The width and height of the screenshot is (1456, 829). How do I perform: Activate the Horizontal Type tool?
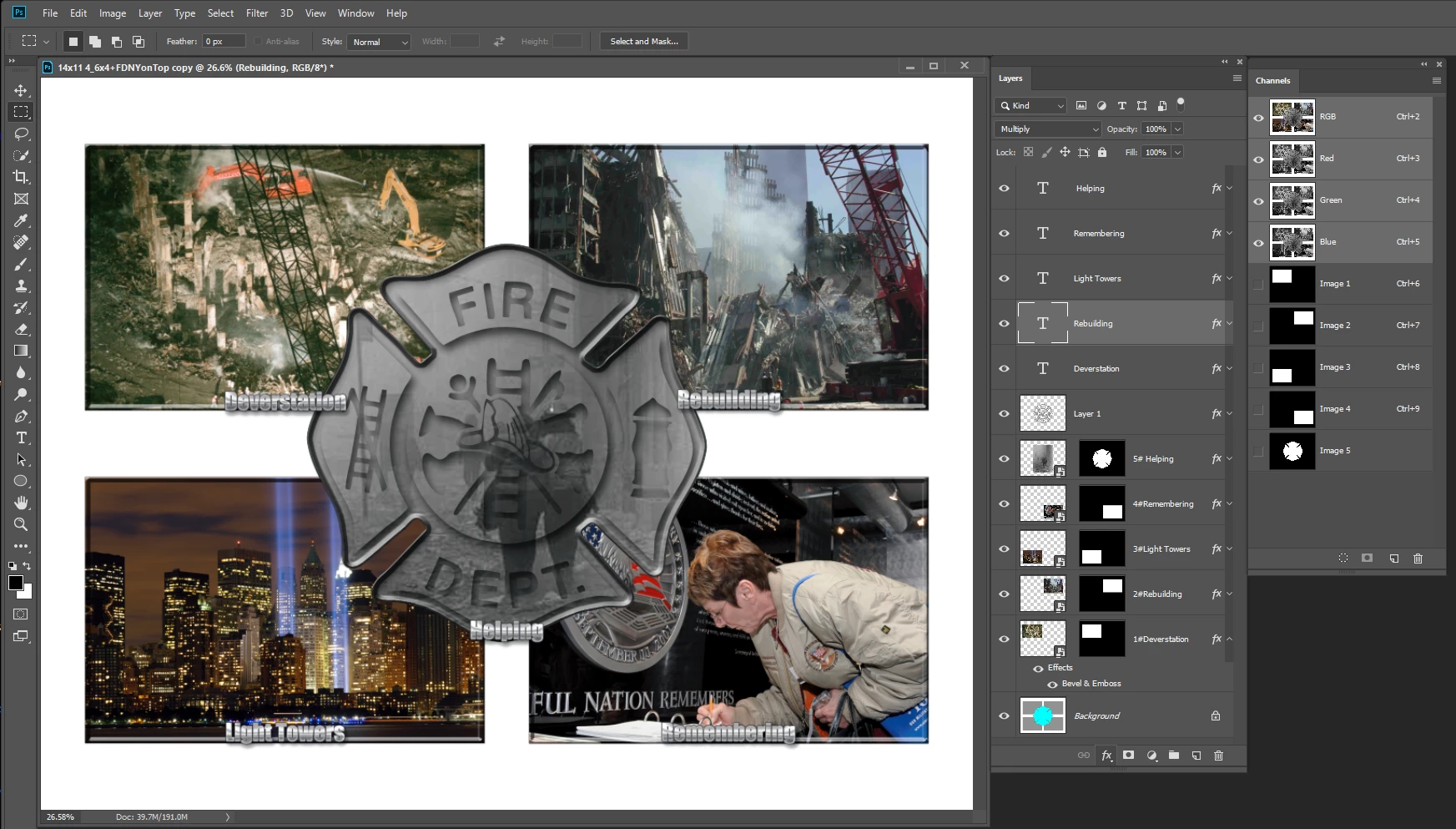(x=21, y=437)
